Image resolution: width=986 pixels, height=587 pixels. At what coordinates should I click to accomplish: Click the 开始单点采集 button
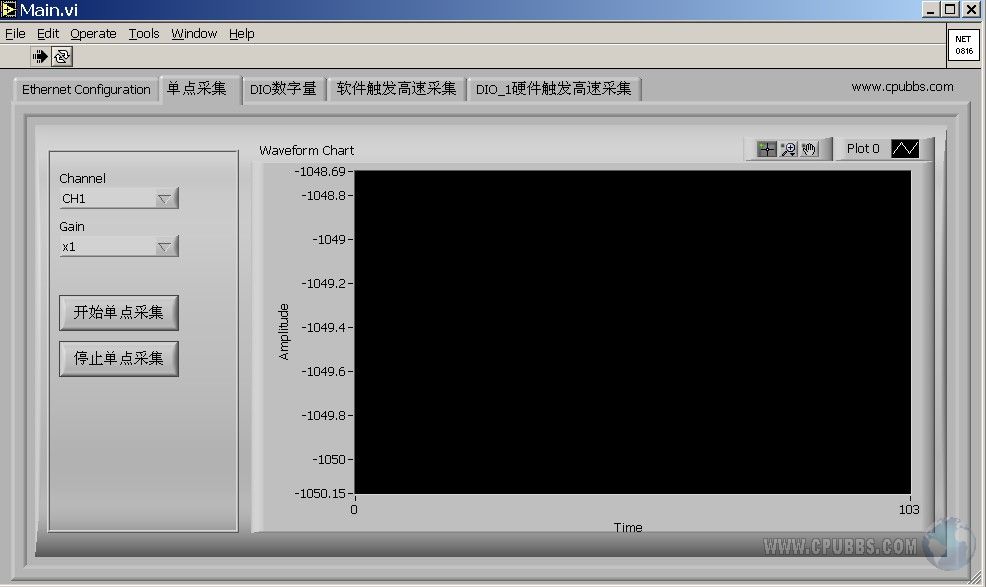pyautogui.click(x=119, y=313)
